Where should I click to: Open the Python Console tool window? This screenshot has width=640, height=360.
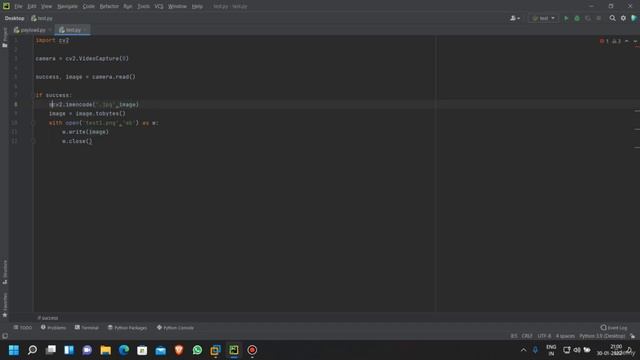point(175,328)
